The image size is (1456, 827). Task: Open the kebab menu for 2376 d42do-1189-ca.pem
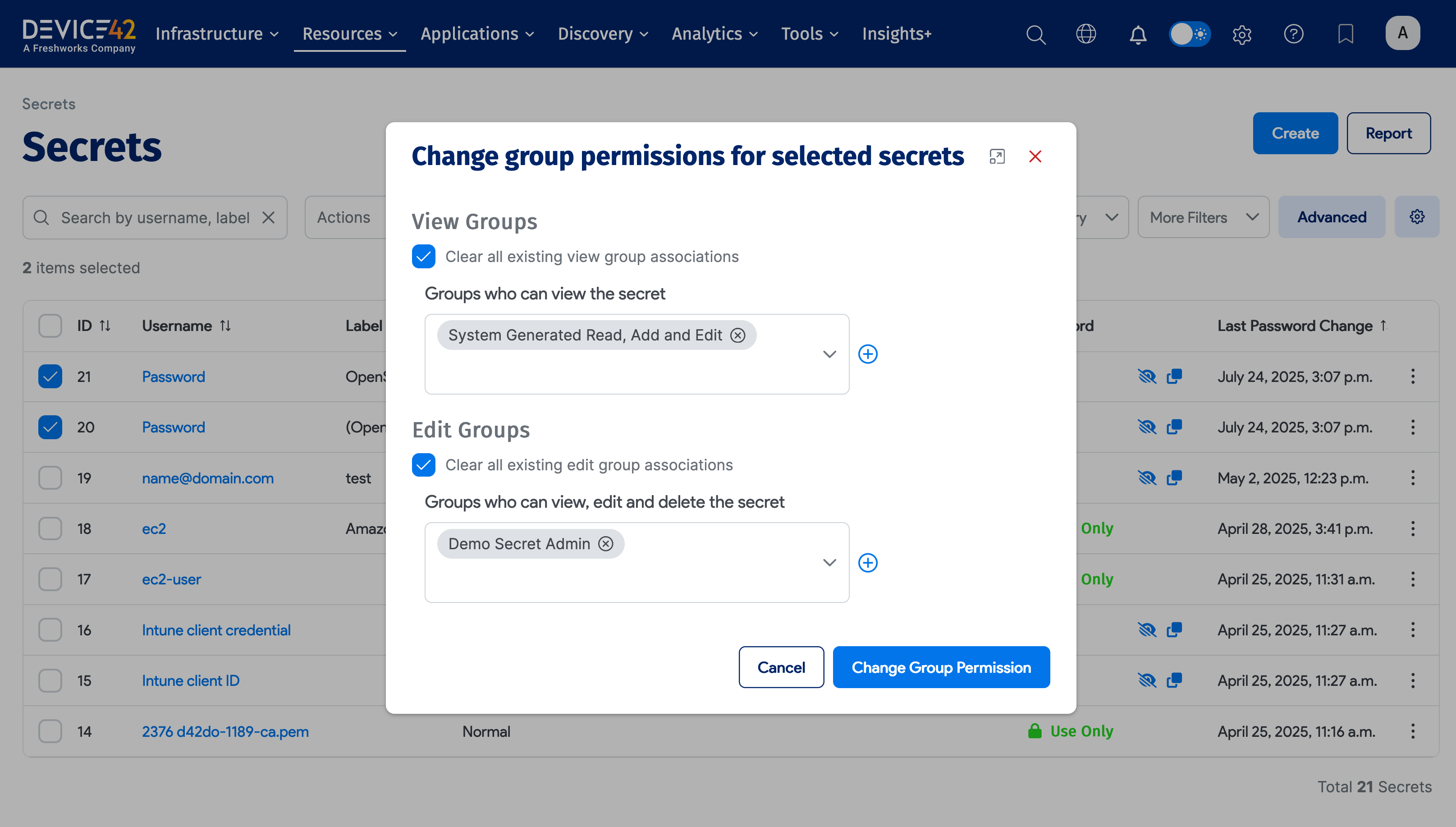pos(1413,731)
